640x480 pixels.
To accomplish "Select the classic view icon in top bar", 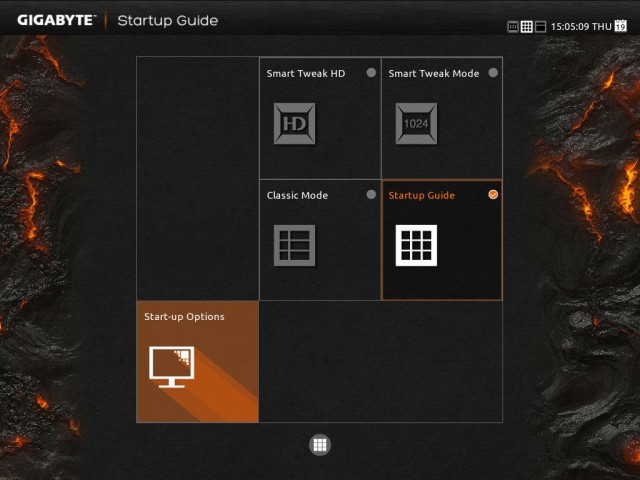I will point(540,27).
